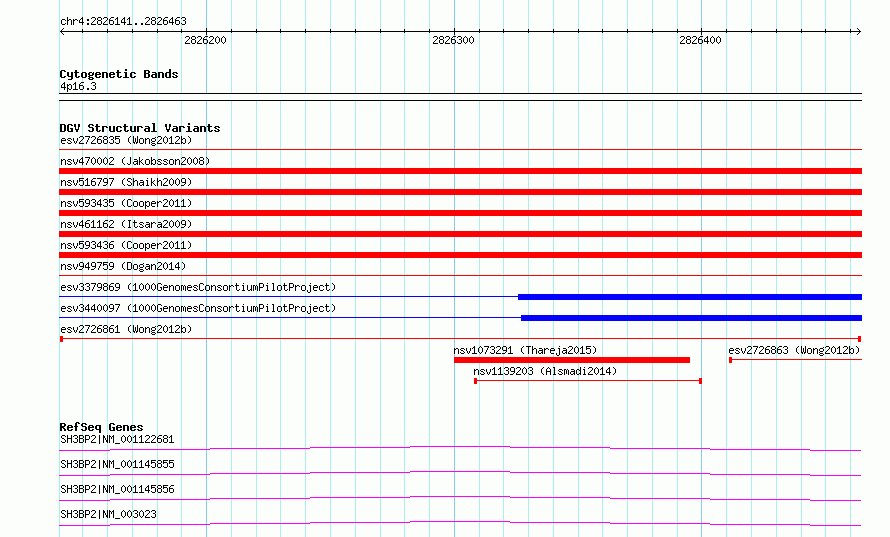Screen dimensions: 890x537
Task: Click the 4p16.3 band label
Action: [78, 86]
